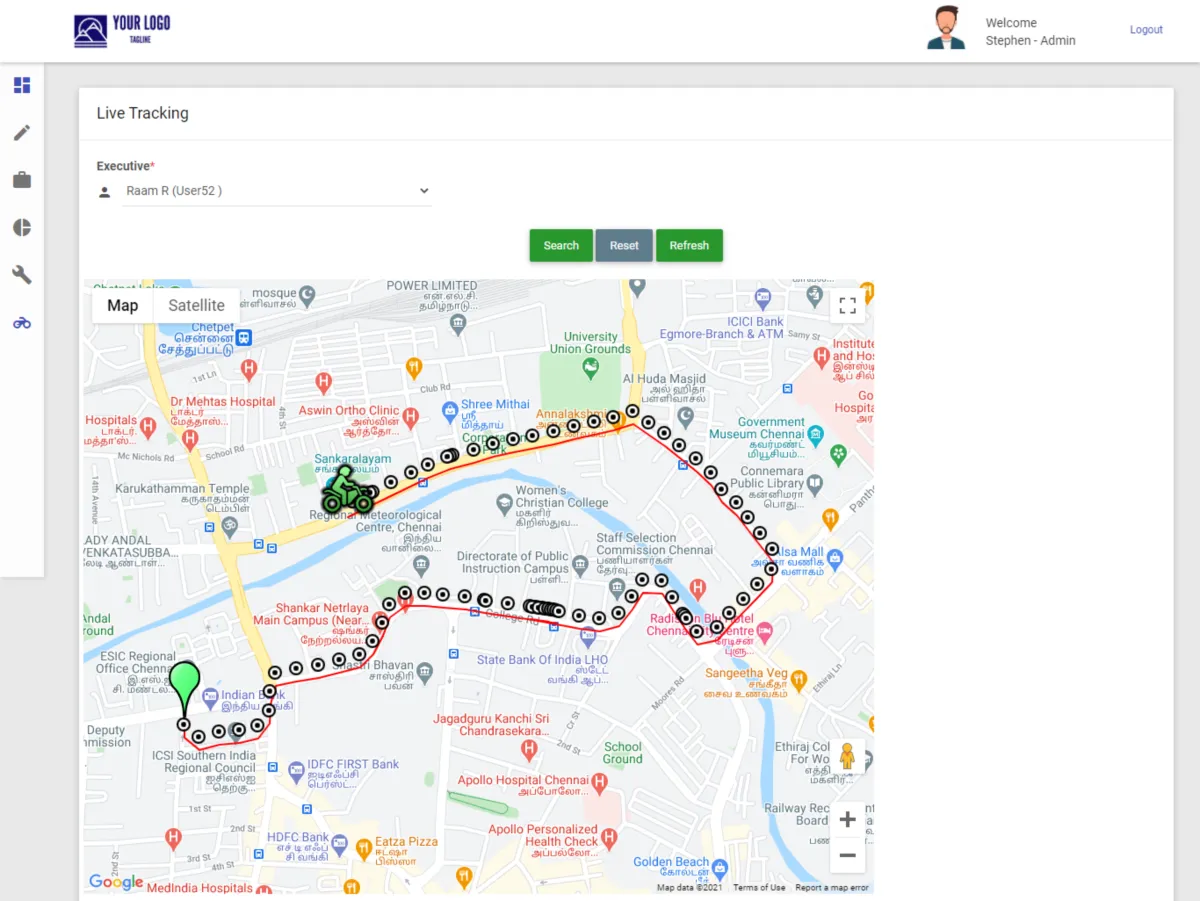
Task: Zoom in the map with plus button
Action: tap(848, 820)
